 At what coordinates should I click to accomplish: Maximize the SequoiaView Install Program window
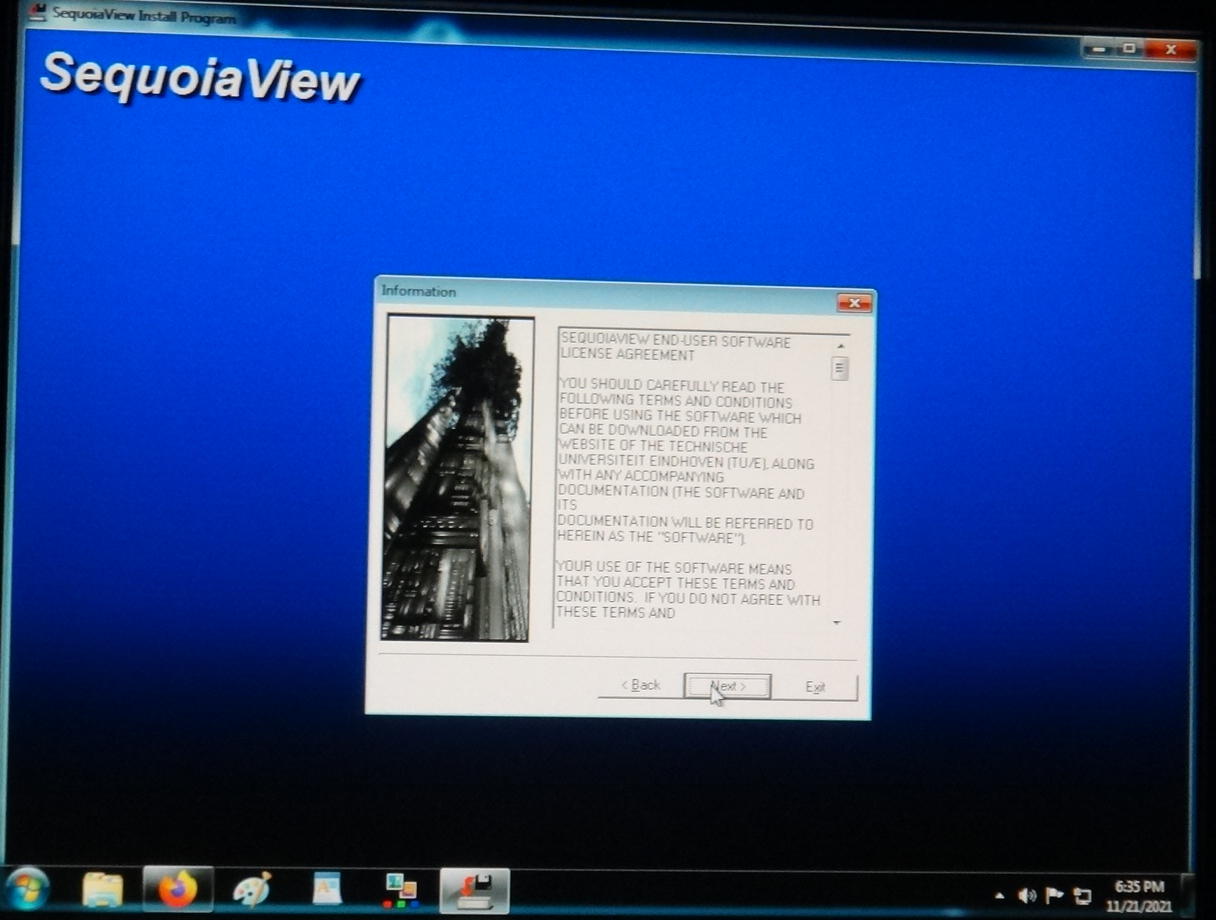pyautogui.click(x=1129, y=48)
